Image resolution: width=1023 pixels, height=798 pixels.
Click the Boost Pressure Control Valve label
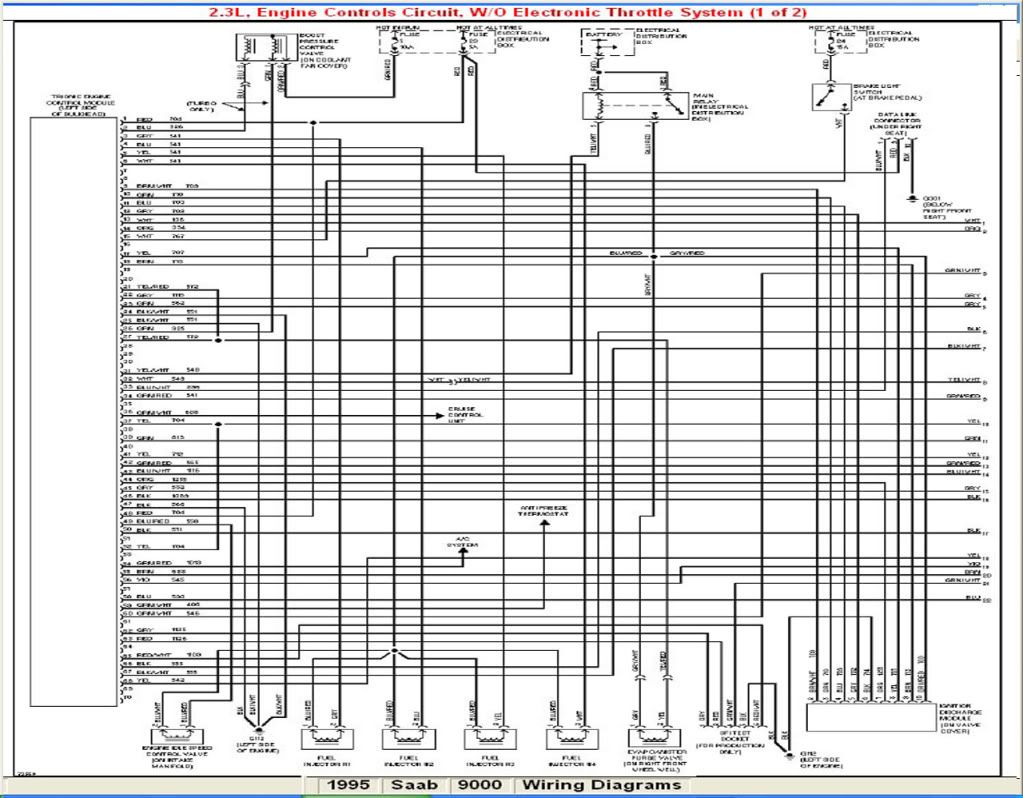(x=325, y=51)
